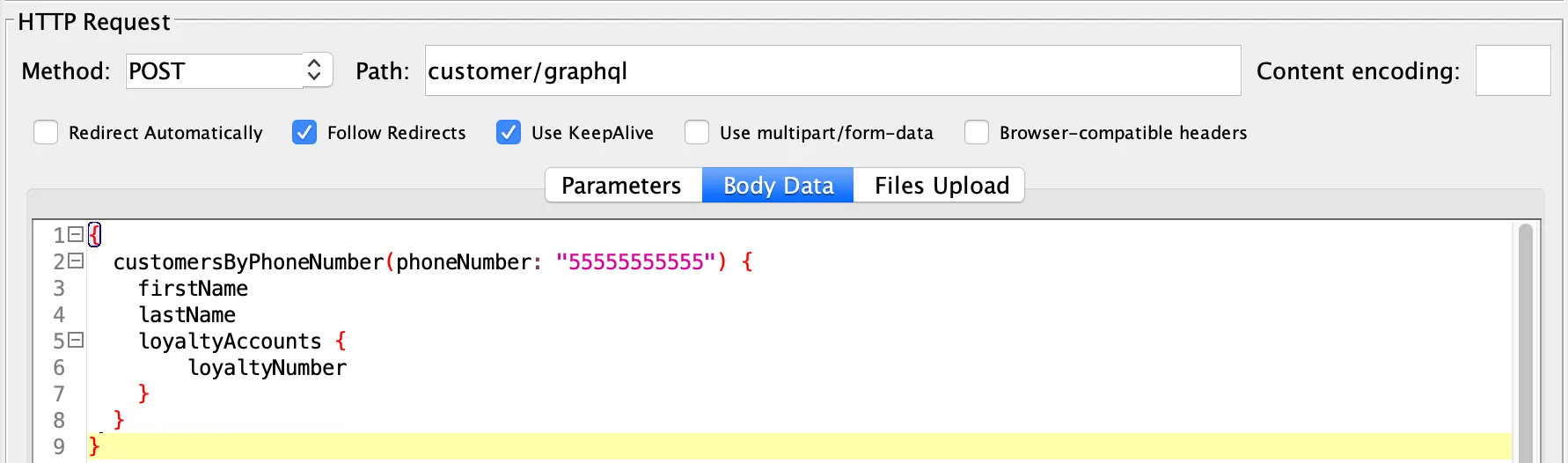The width and height of the screenshot is (1568, 463).
Task: Tick Browser-compatible headers checkbox
Action: (977, 132)
